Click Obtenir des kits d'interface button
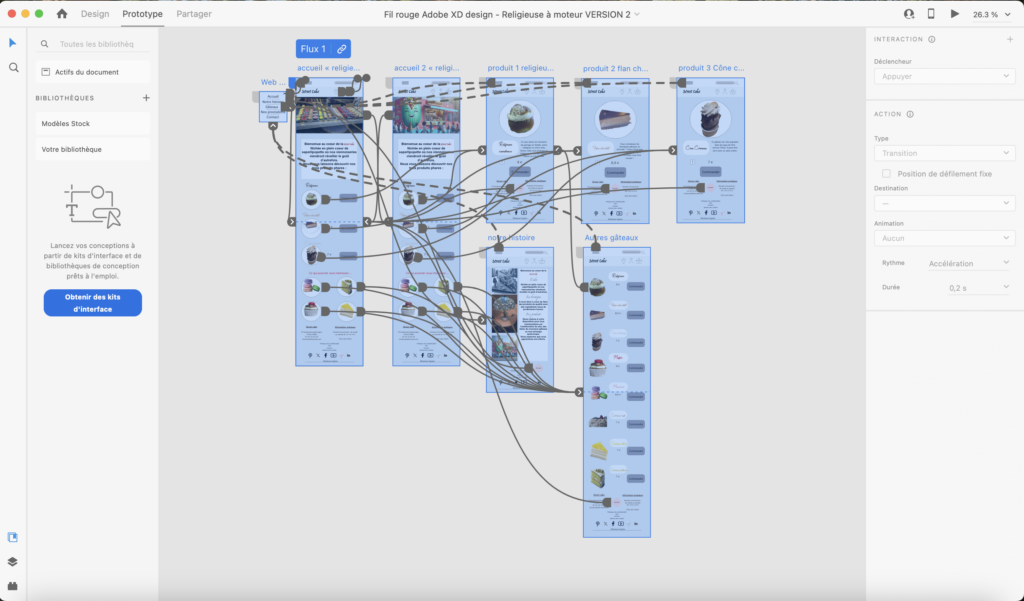This screenshot has width=1024, height=601. tap(92, 303)
